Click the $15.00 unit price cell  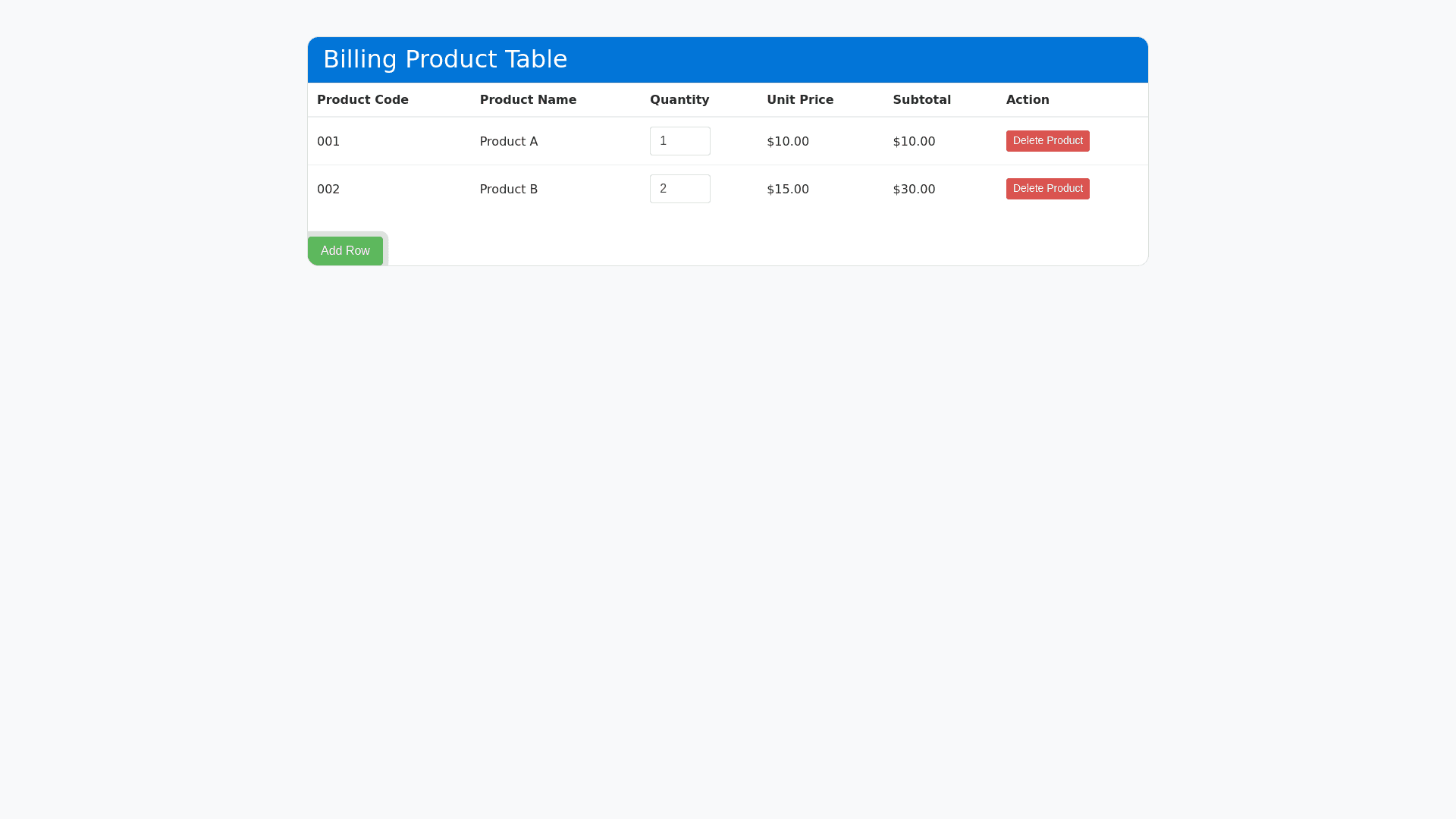pos(788,190)
